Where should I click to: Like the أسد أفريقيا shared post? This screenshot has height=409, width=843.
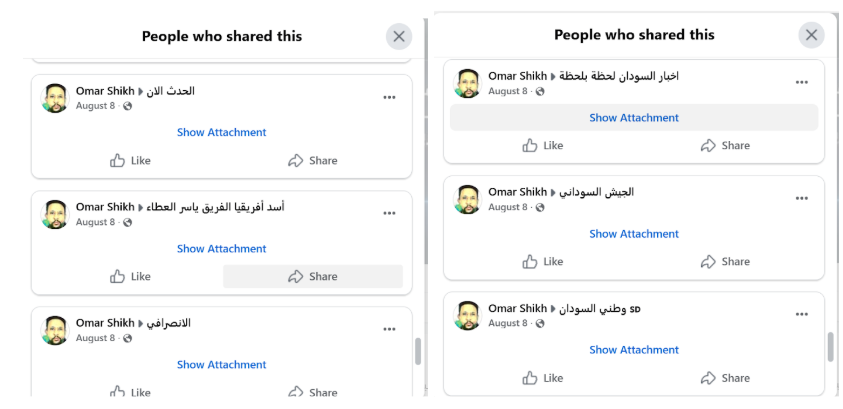[131, 277]
